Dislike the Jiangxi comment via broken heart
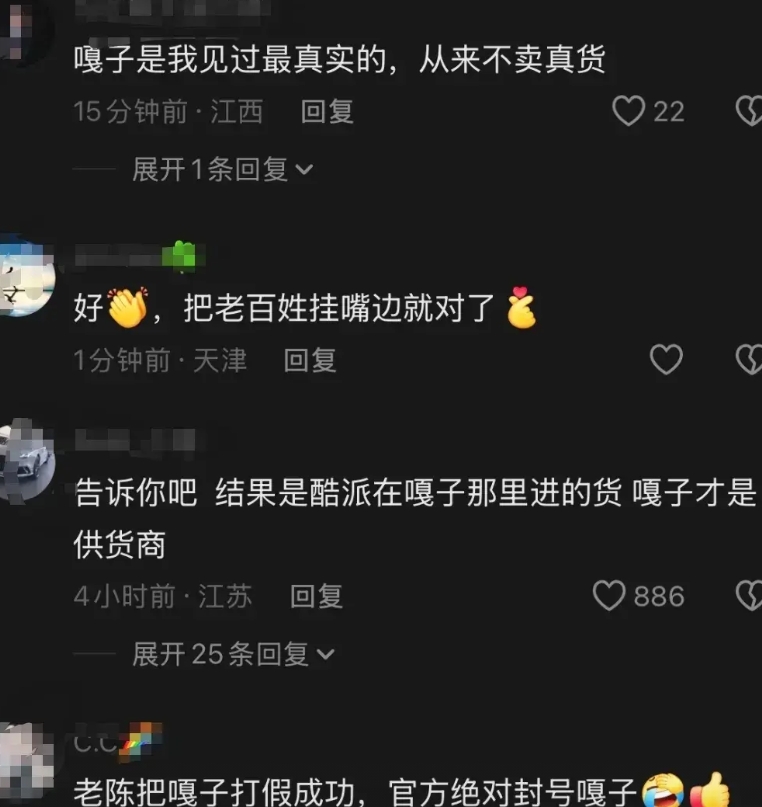The image size is (762, 807). [749, 111]
